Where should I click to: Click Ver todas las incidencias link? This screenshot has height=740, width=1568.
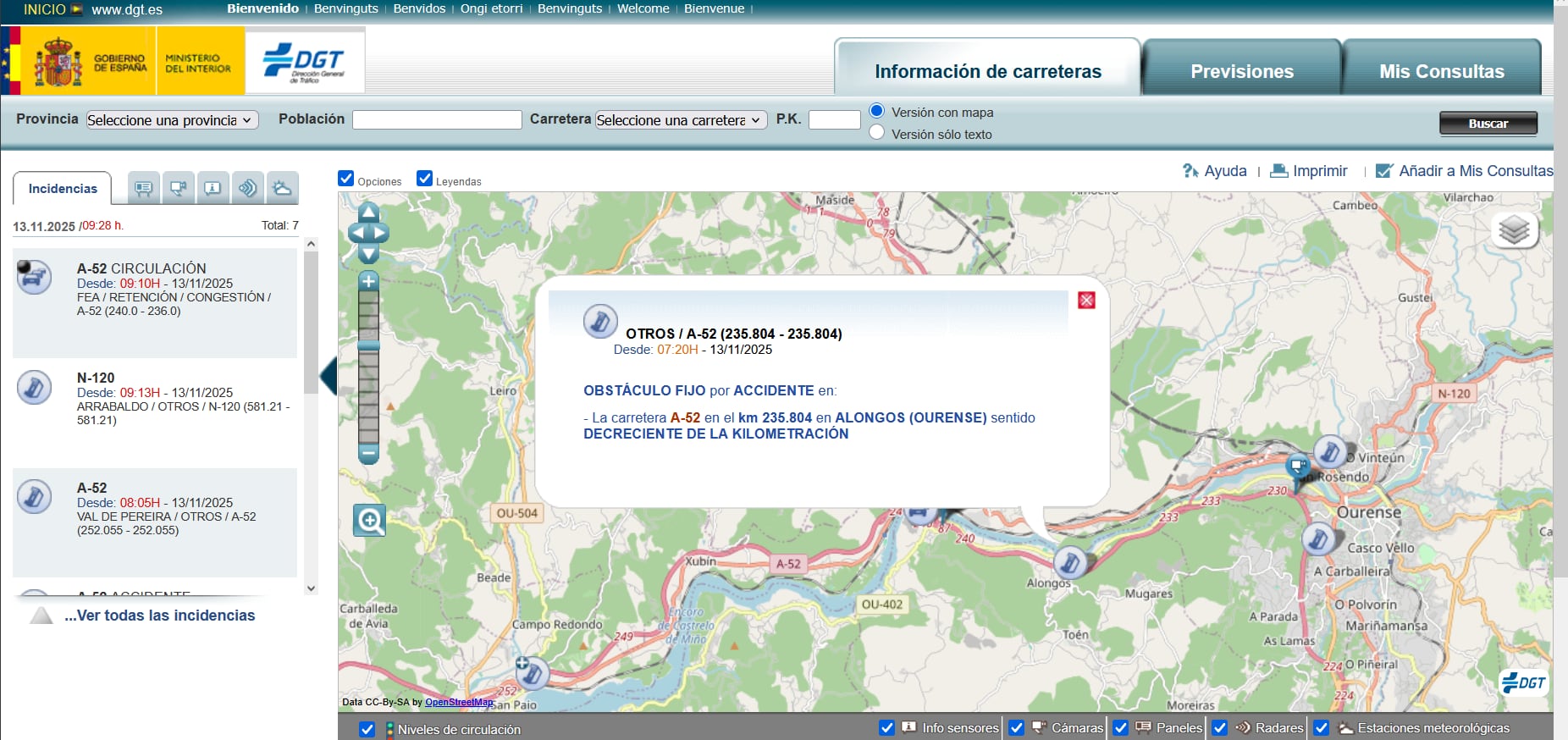point(159,616)
